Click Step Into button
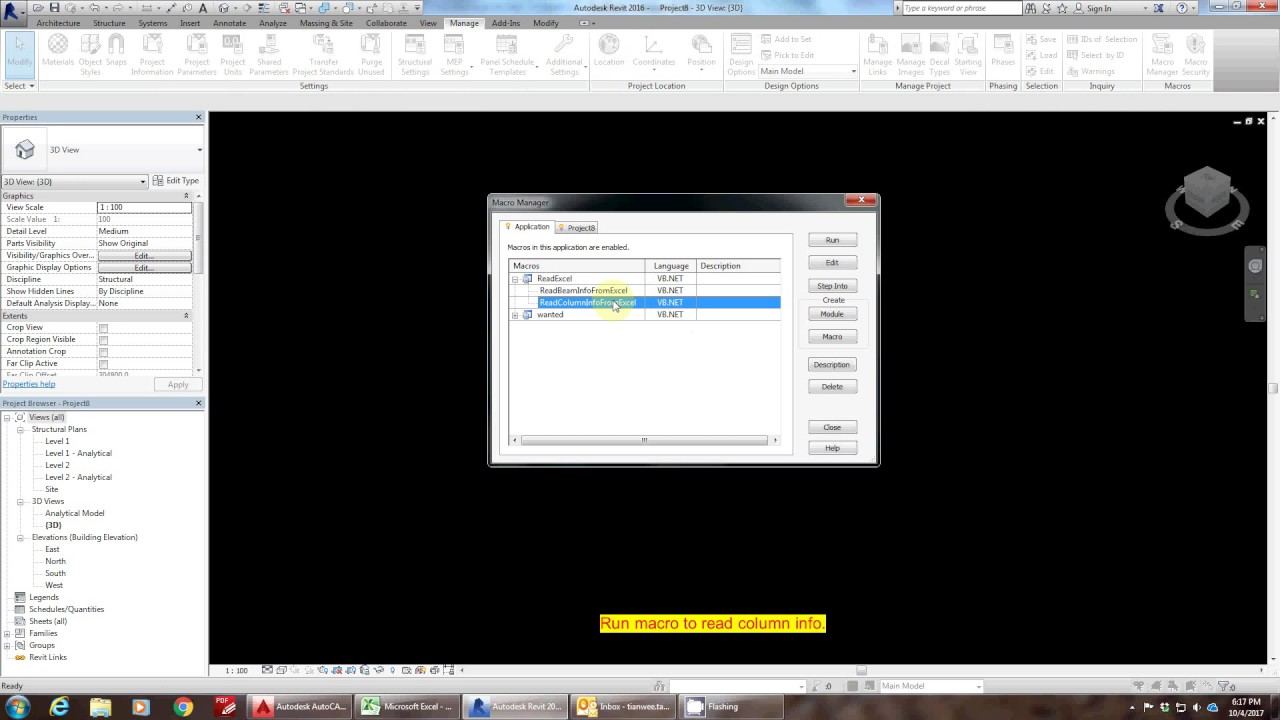The image size is (1280, 720). click(x=832, y=286)
